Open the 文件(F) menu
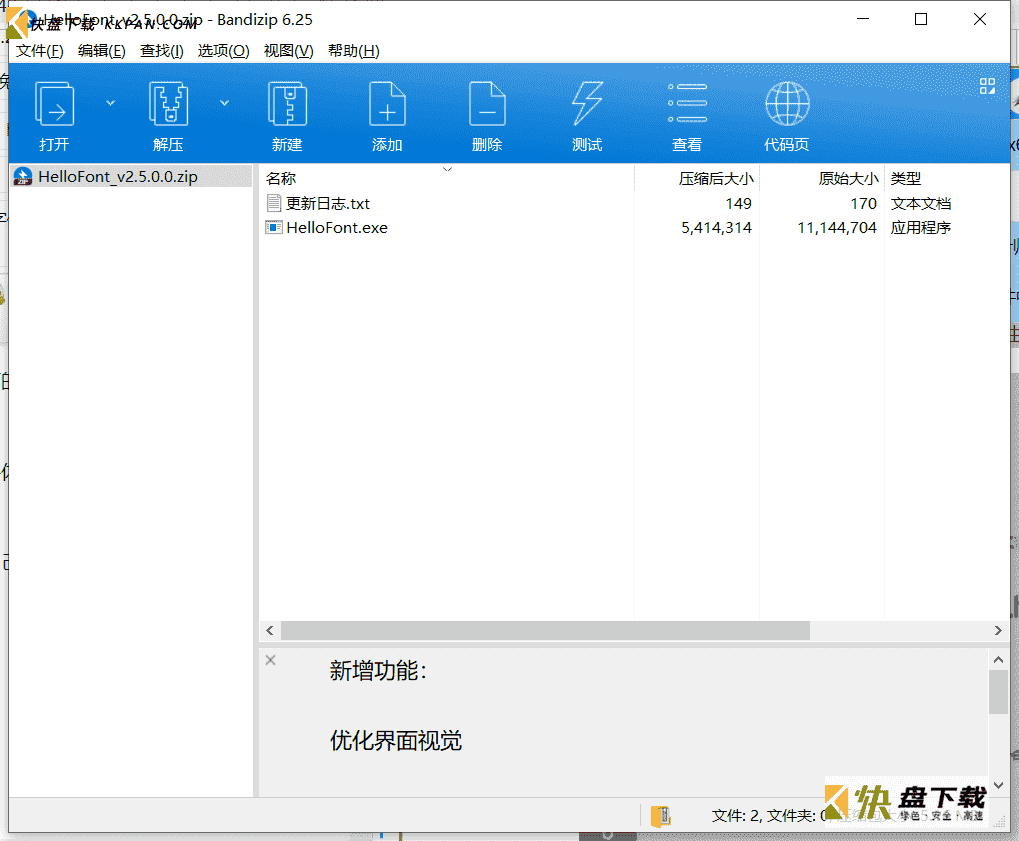Image resolution: width=1019 pixels, height=841 pixels. click(40, 51)
